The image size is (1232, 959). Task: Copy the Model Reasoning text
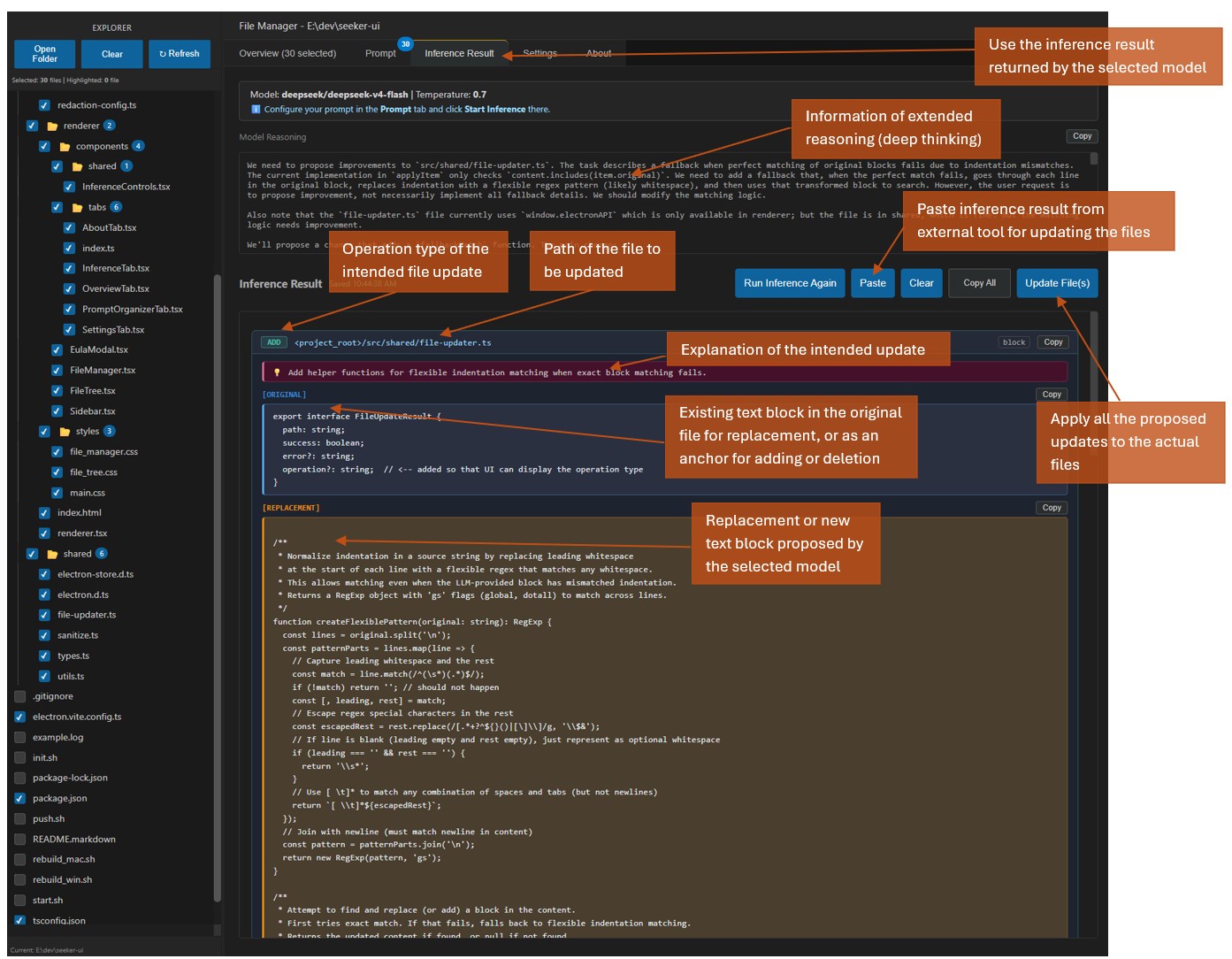pos(1083,136)
